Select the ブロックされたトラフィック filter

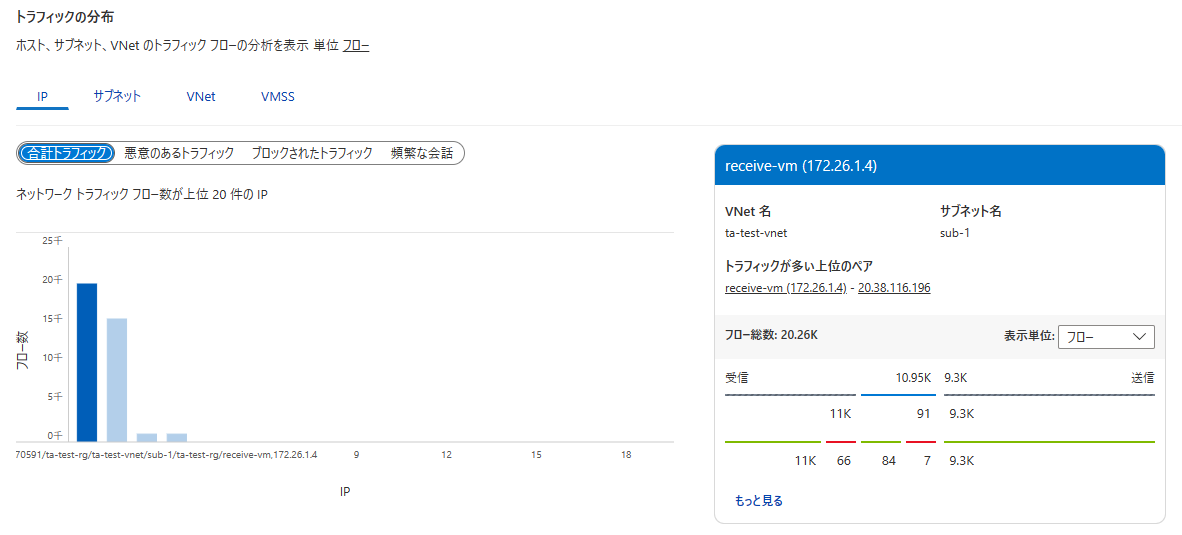(x=312, y=153)
